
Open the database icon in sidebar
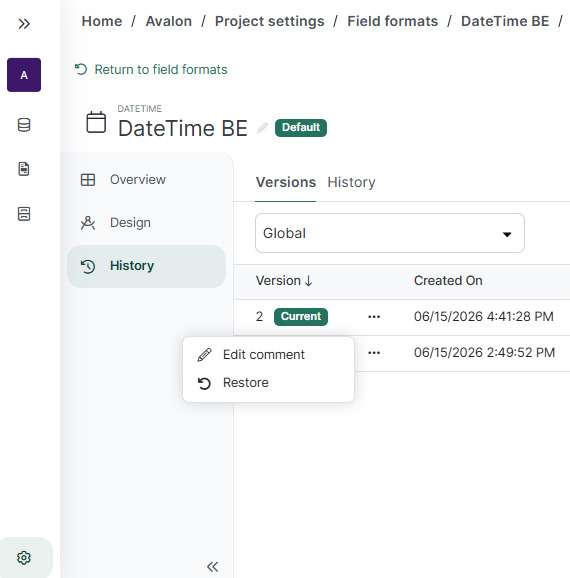click(x=24, y=125)
